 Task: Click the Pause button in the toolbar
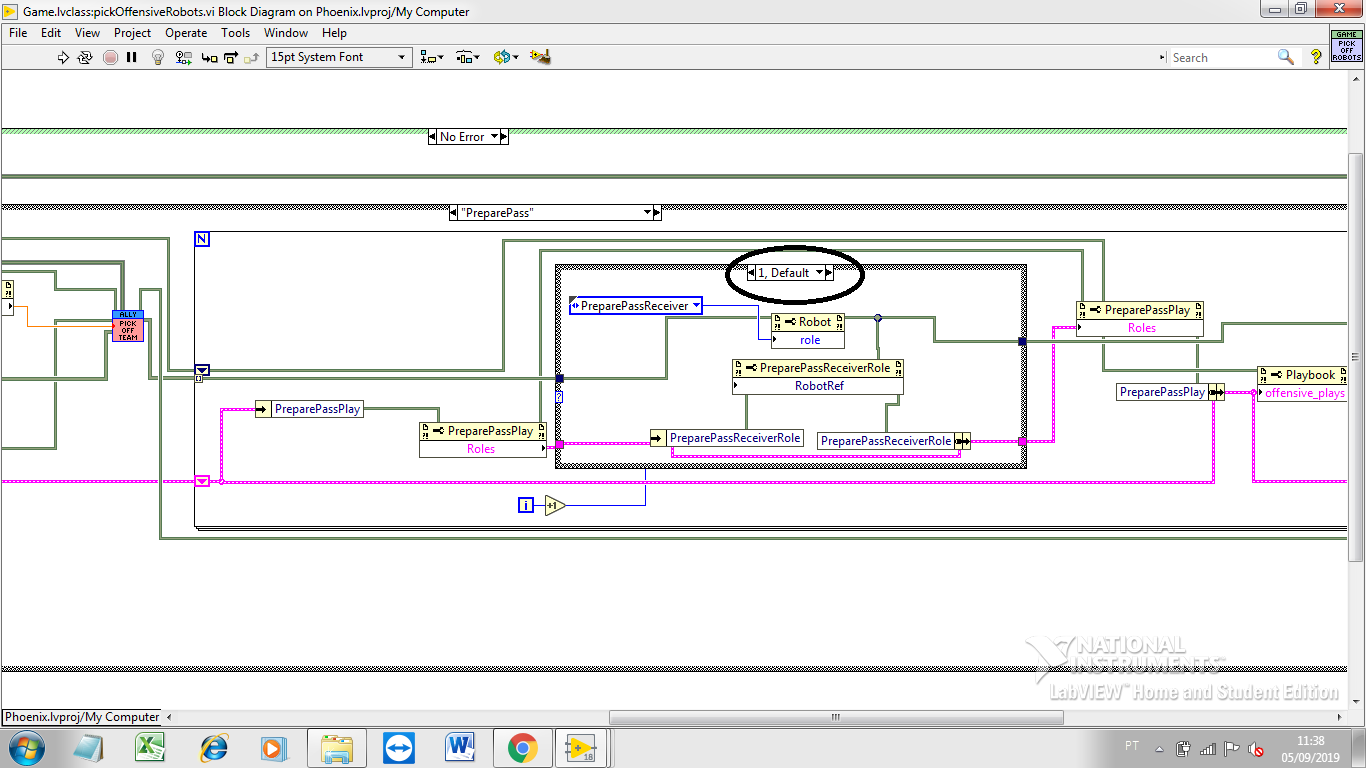[131, 57]
